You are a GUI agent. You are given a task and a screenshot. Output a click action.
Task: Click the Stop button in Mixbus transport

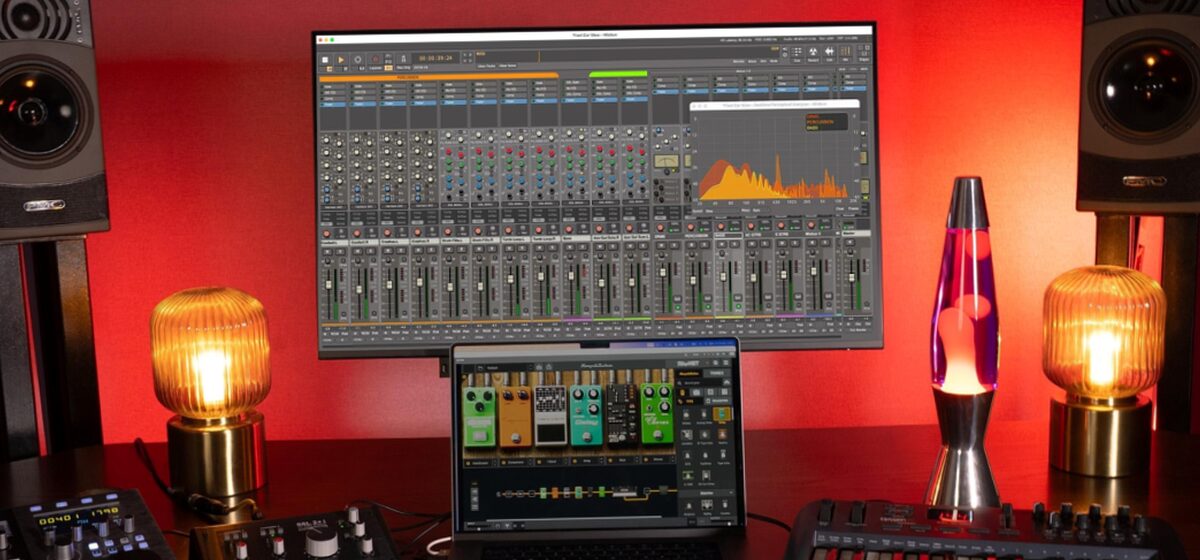pyautogui.click(x=324, y=59)
